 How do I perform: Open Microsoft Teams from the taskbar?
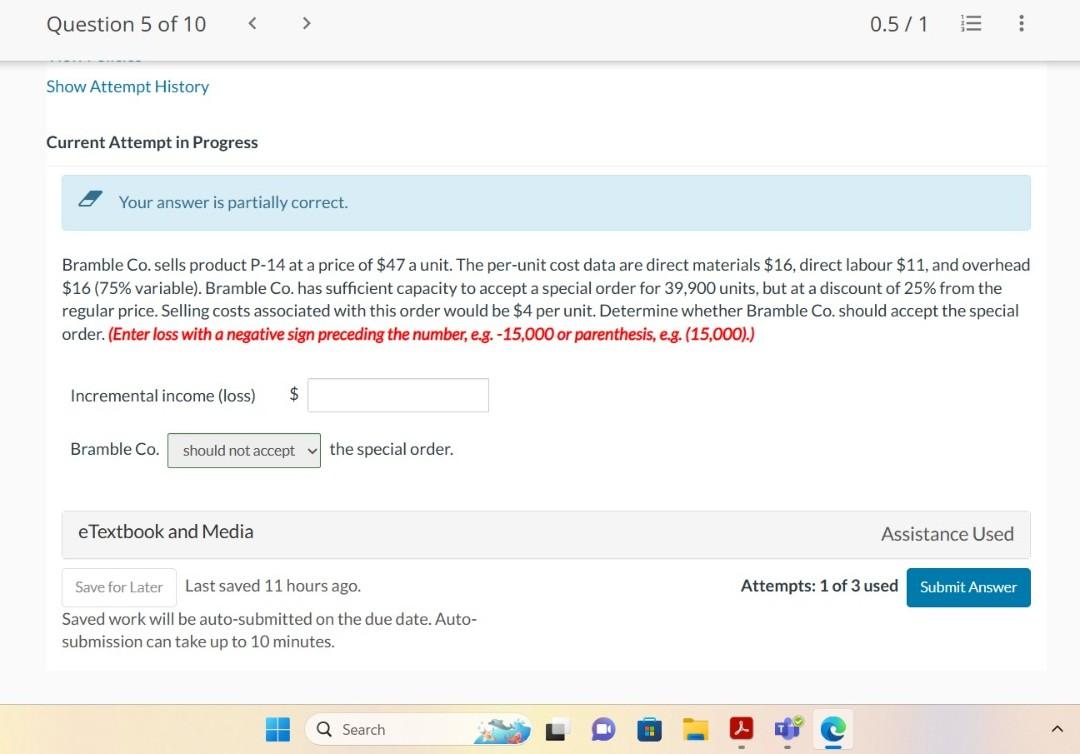click(x=786, y=731)
